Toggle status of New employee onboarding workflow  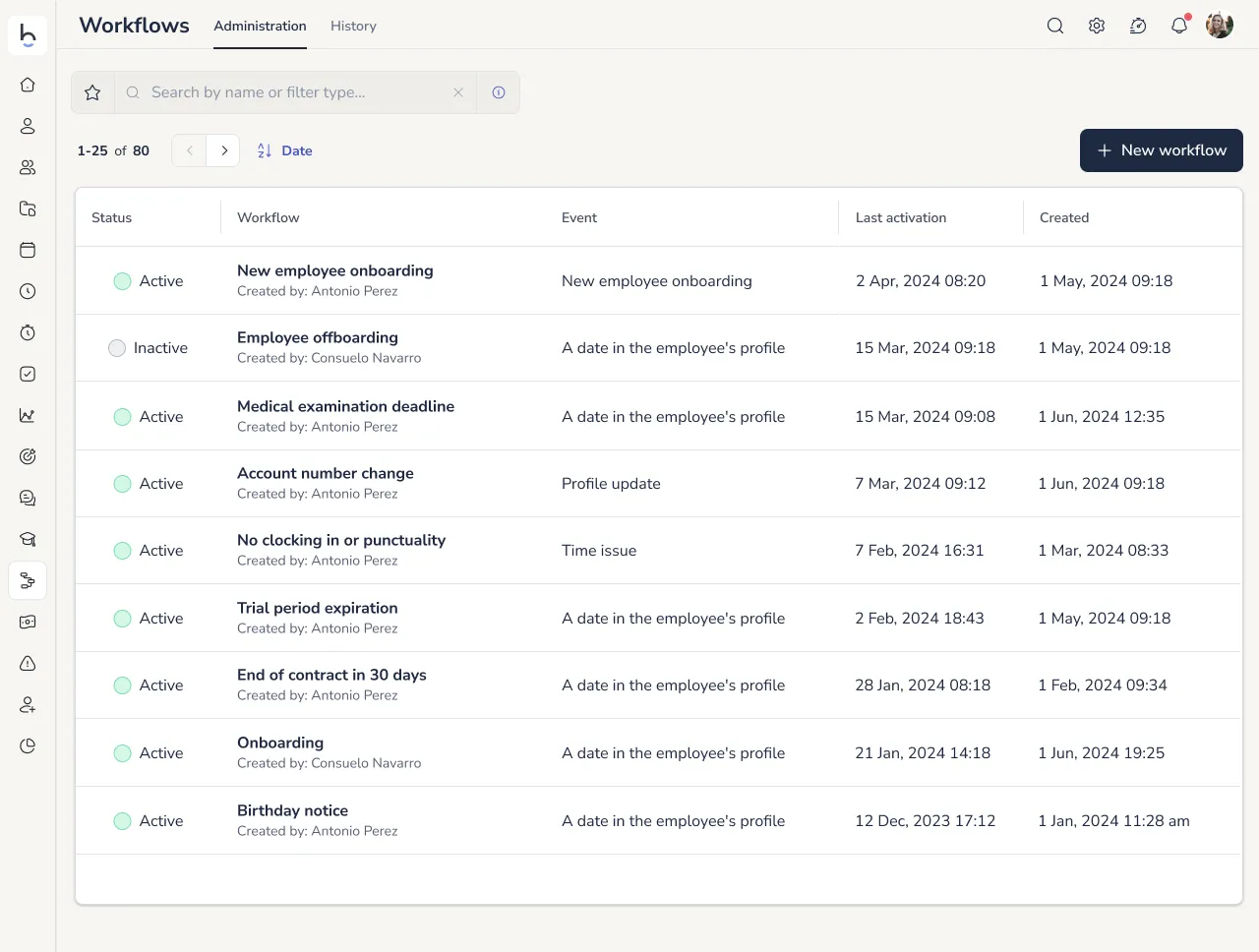(x=122, y=281)
